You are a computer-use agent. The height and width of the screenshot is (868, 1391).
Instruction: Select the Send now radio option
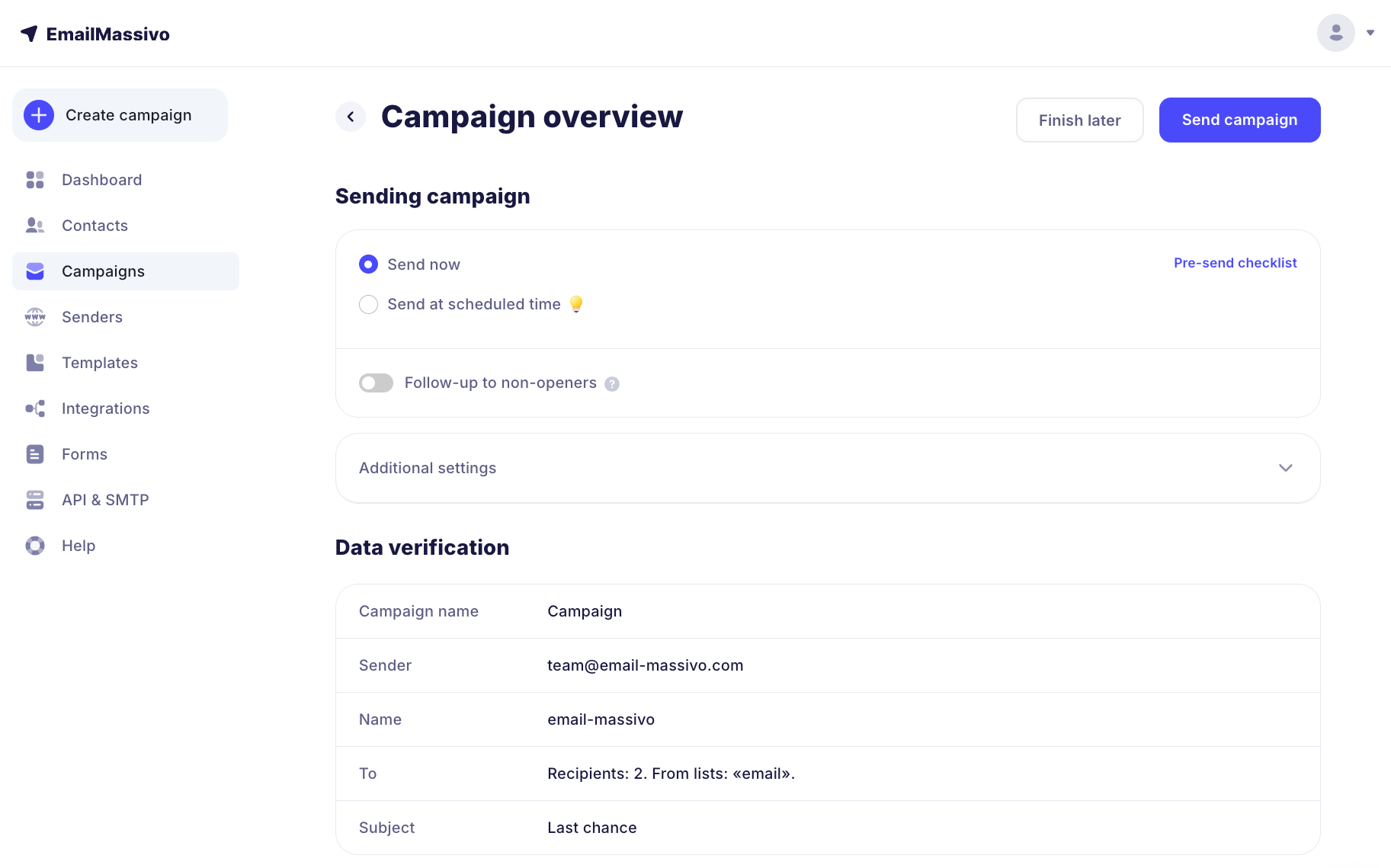(368, 264)
